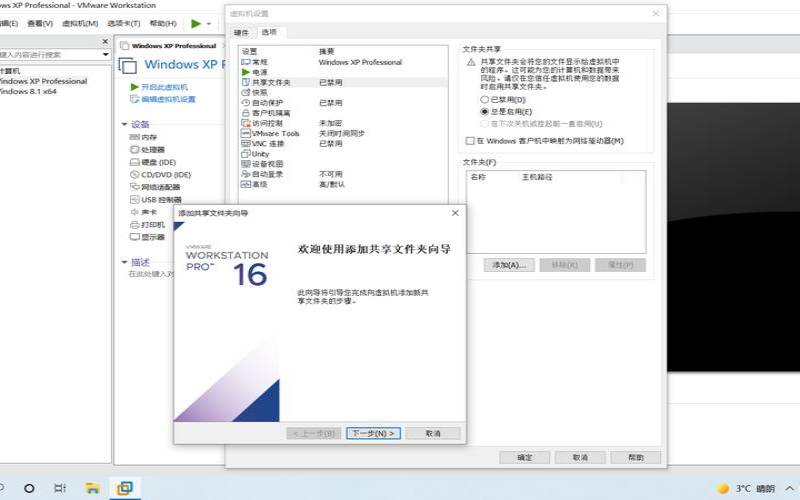The width and height of the screenshot is (800, 500).
Task: Open the 查看(V) menu
Action: (x=40, y=23)
